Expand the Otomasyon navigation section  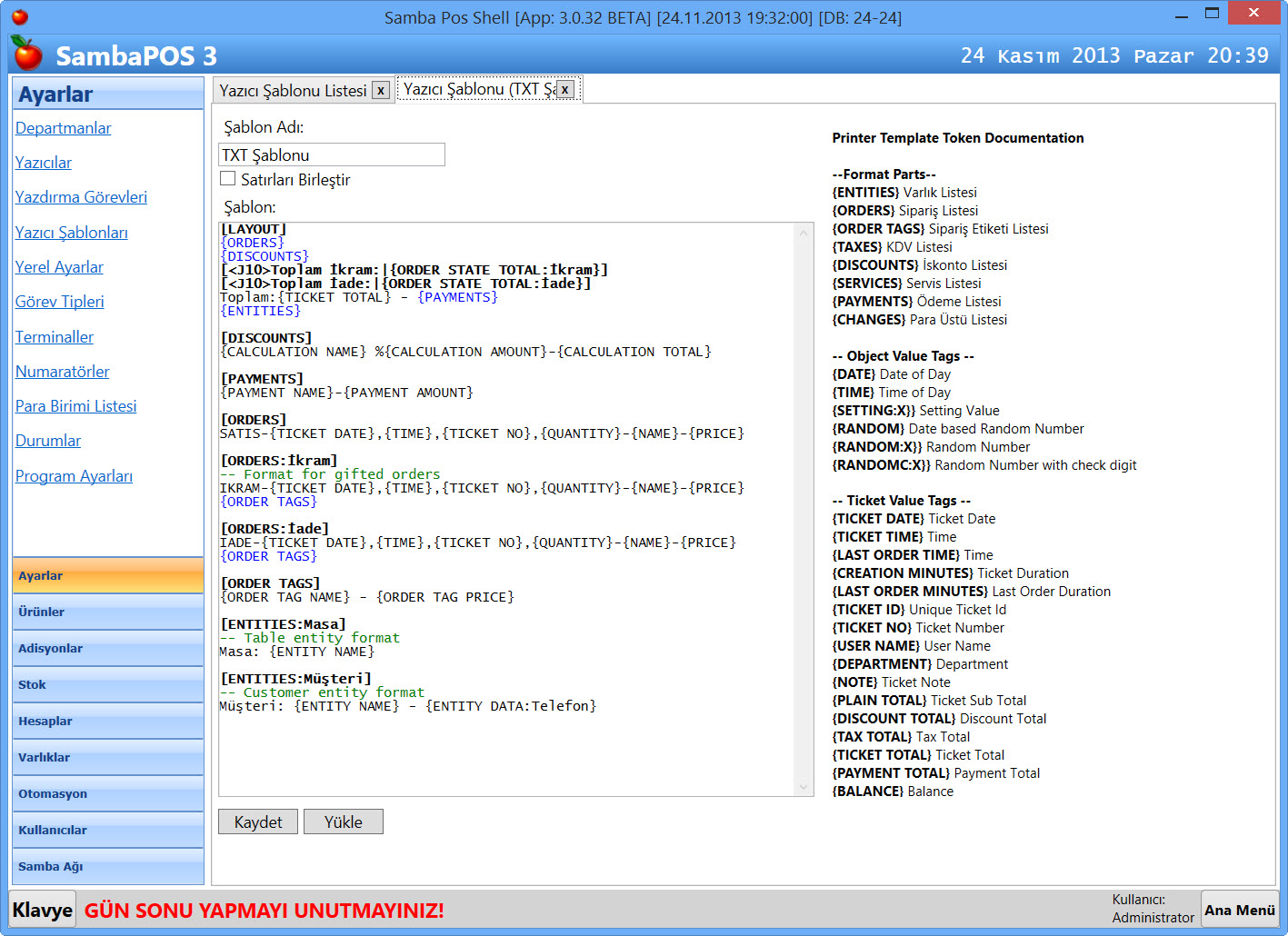pyautogui.click(x=107, y=793)
